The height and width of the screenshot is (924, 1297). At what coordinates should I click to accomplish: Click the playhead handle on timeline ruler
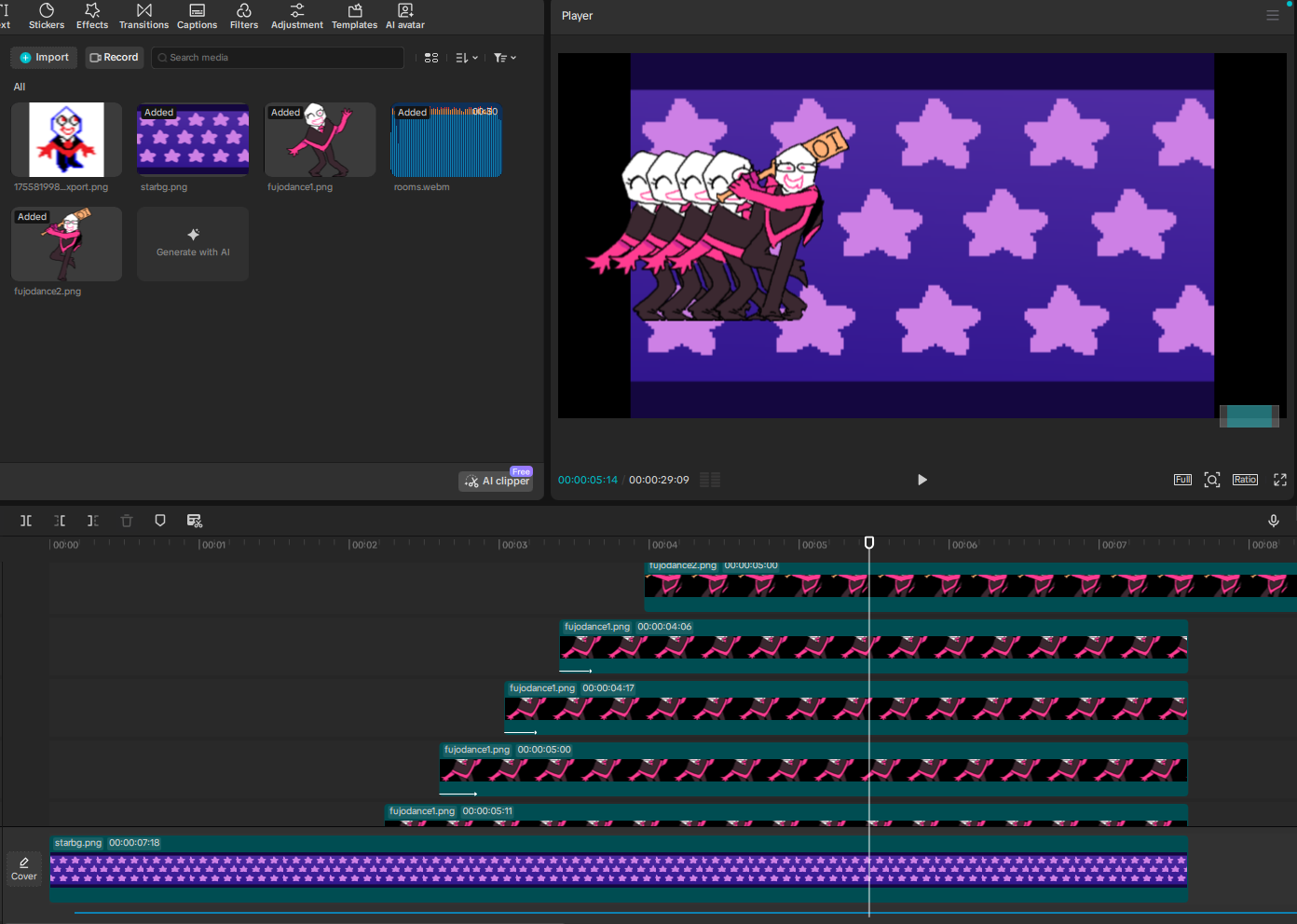point(869,542)
